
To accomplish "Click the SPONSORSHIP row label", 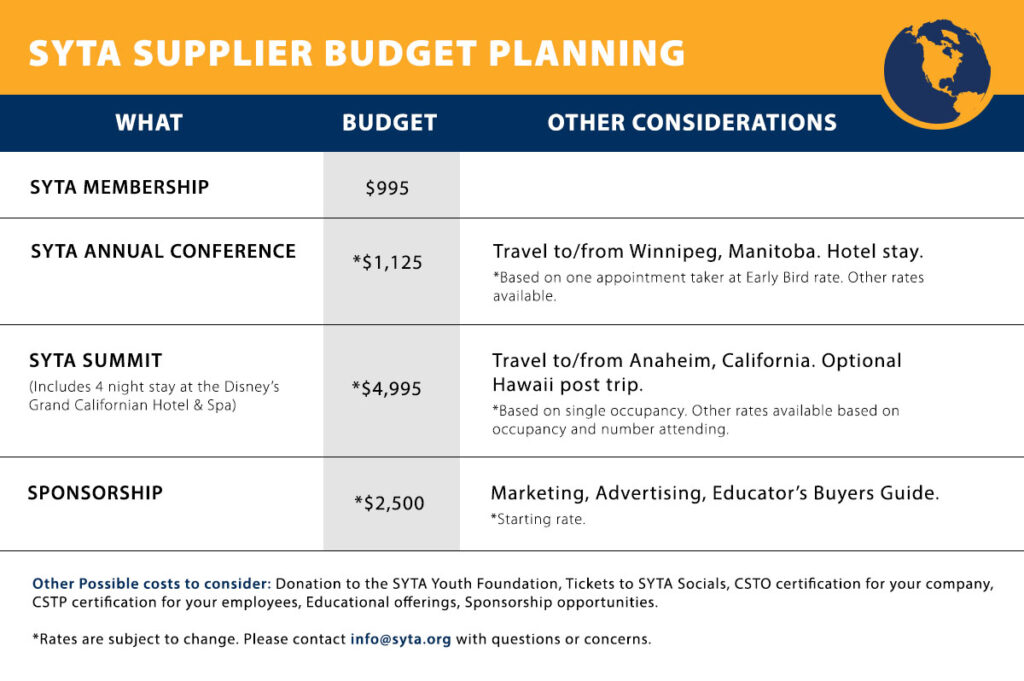I will pos(95,493).
